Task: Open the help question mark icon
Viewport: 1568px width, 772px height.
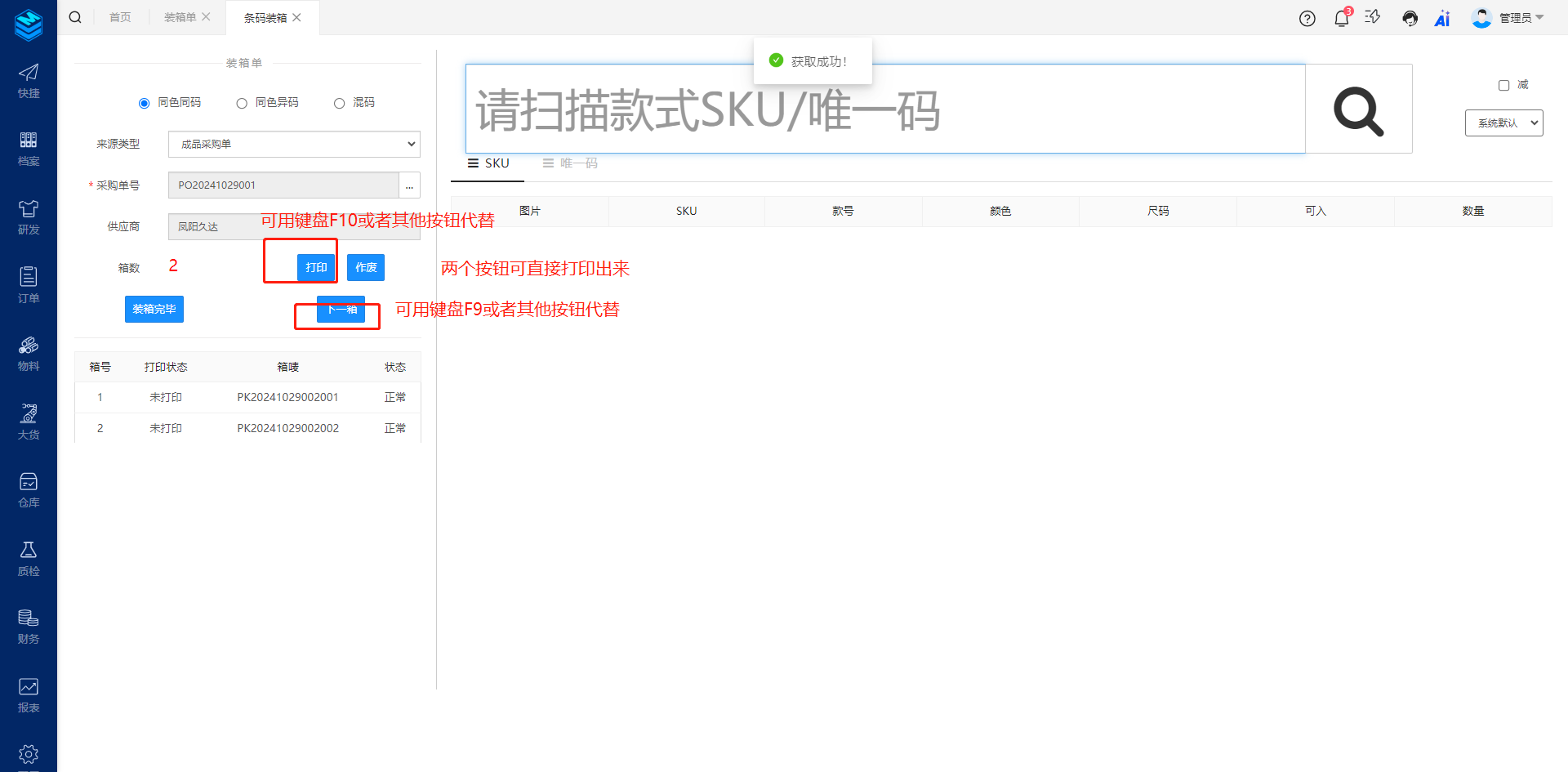Action: [x=1307, y=19]
